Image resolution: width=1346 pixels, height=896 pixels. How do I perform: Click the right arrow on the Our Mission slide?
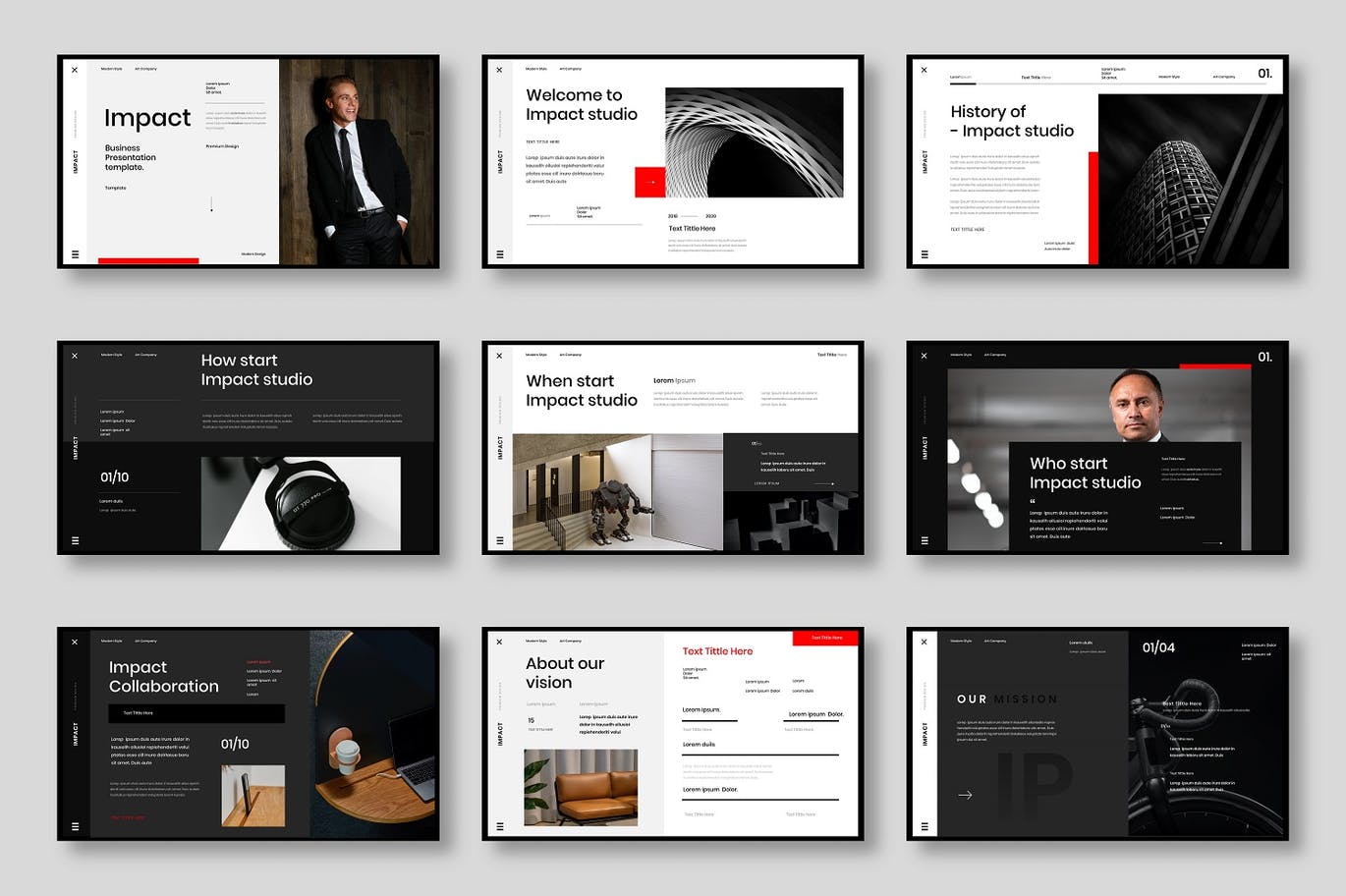(x=965, y=795)
